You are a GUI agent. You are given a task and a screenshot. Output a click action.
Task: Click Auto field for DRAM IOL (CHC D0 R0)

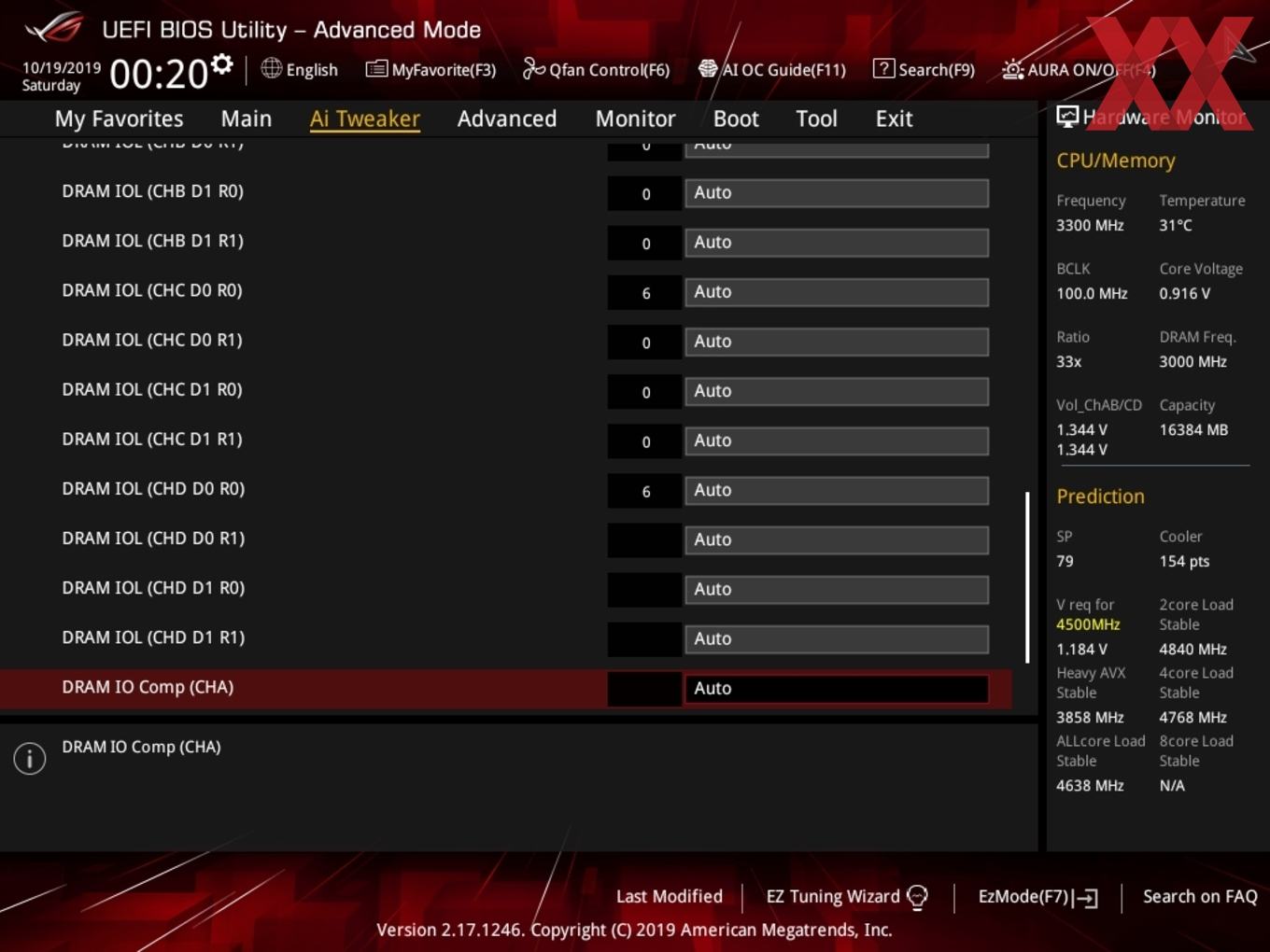837,292
